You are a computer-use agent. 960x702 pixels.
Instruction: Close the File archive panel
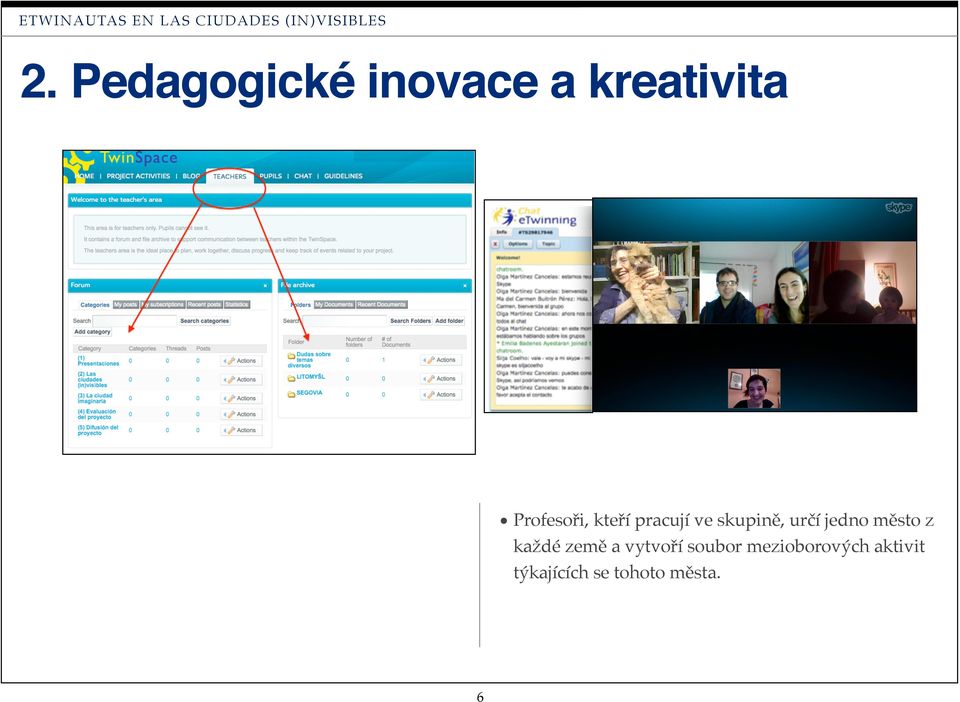click(465, 286)
